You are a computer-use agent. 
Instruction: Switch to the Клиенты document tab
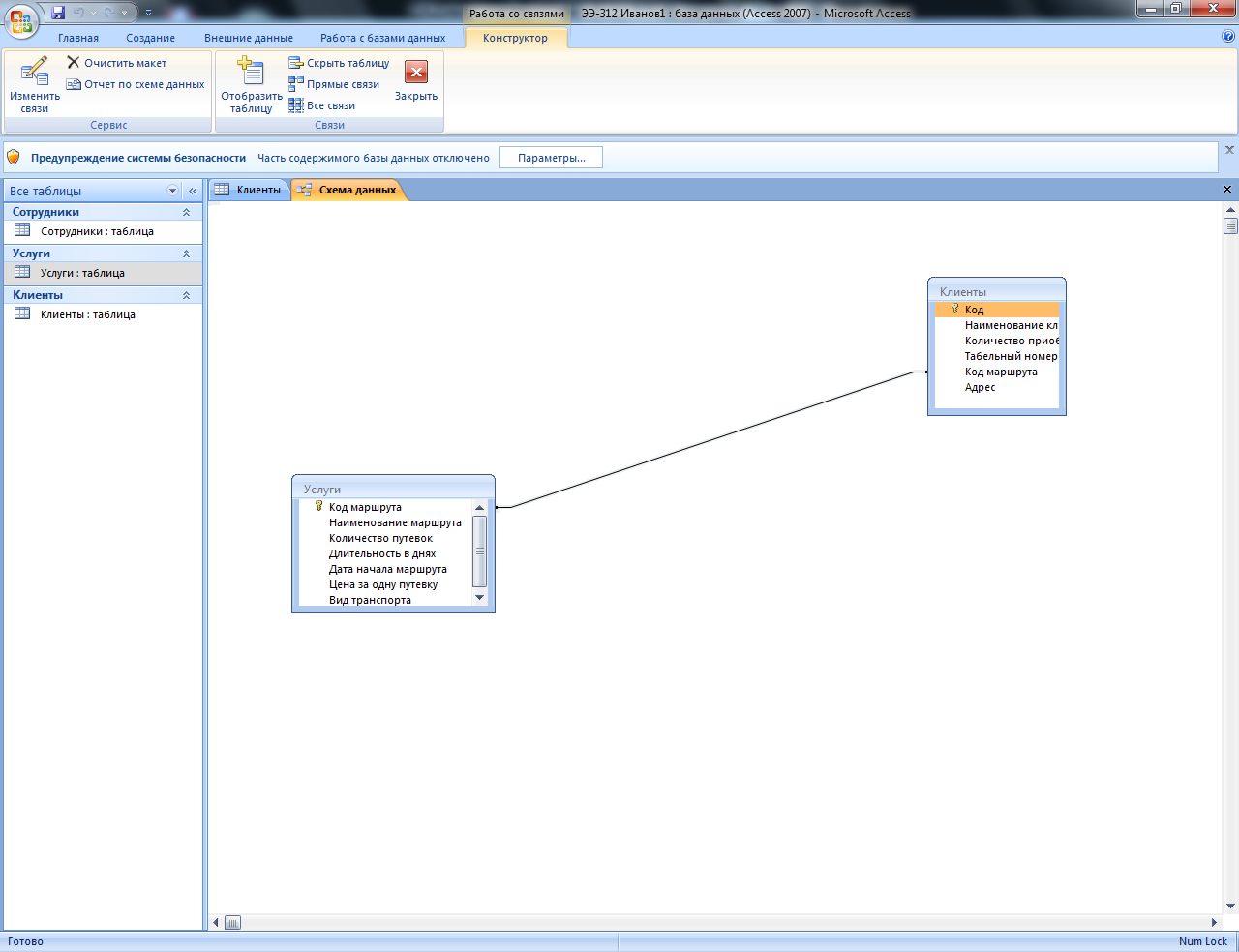coord(249,190)
